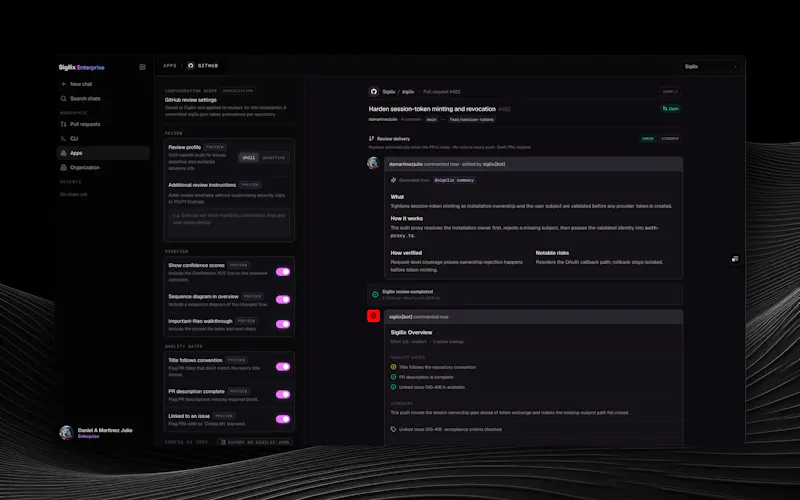Screen dimensions: 800x500
Task: Click the GitHub review settings heading
Action: (x=191, y=100)
